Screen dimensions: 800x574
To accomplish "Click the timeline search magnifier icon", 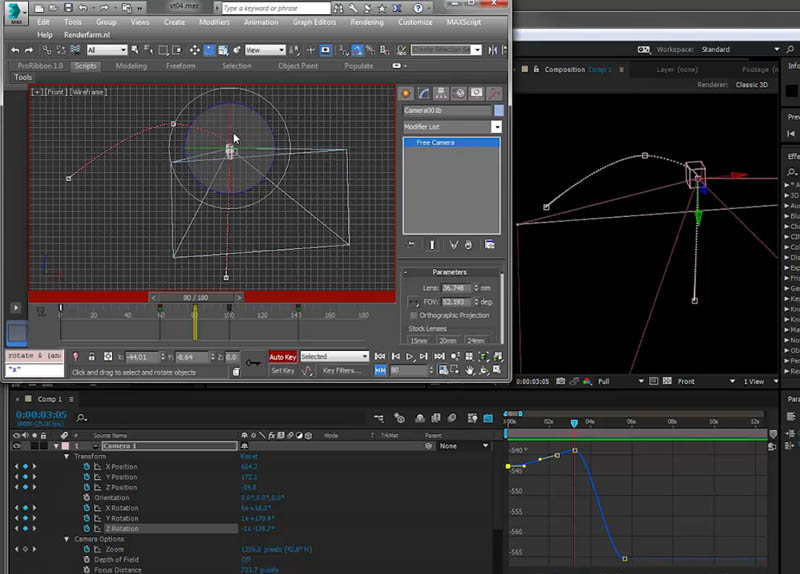I will (x=81, y=418).
